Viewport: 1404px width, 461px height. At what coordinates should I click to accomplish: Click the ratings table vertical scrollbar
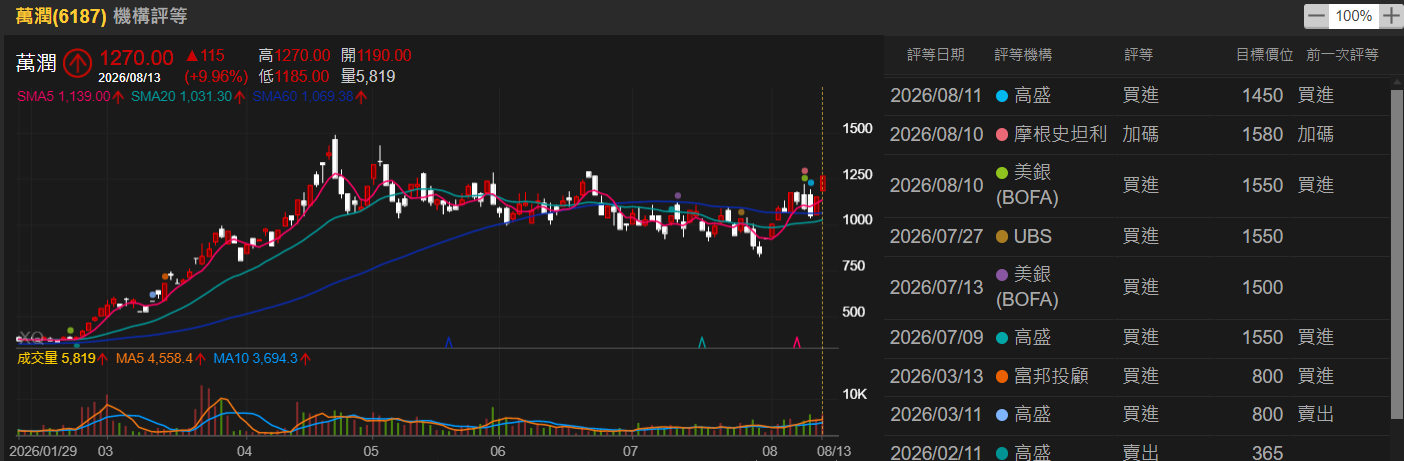pos(1396,253)
